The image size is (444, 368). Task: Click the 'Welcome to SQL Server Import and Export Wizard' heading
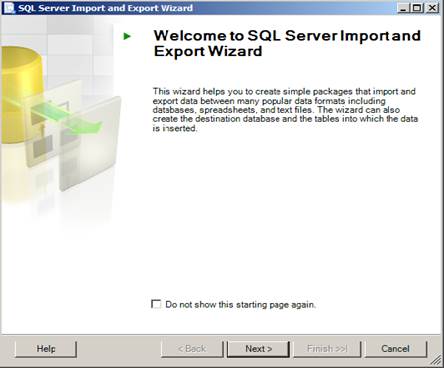click(287, 43)
